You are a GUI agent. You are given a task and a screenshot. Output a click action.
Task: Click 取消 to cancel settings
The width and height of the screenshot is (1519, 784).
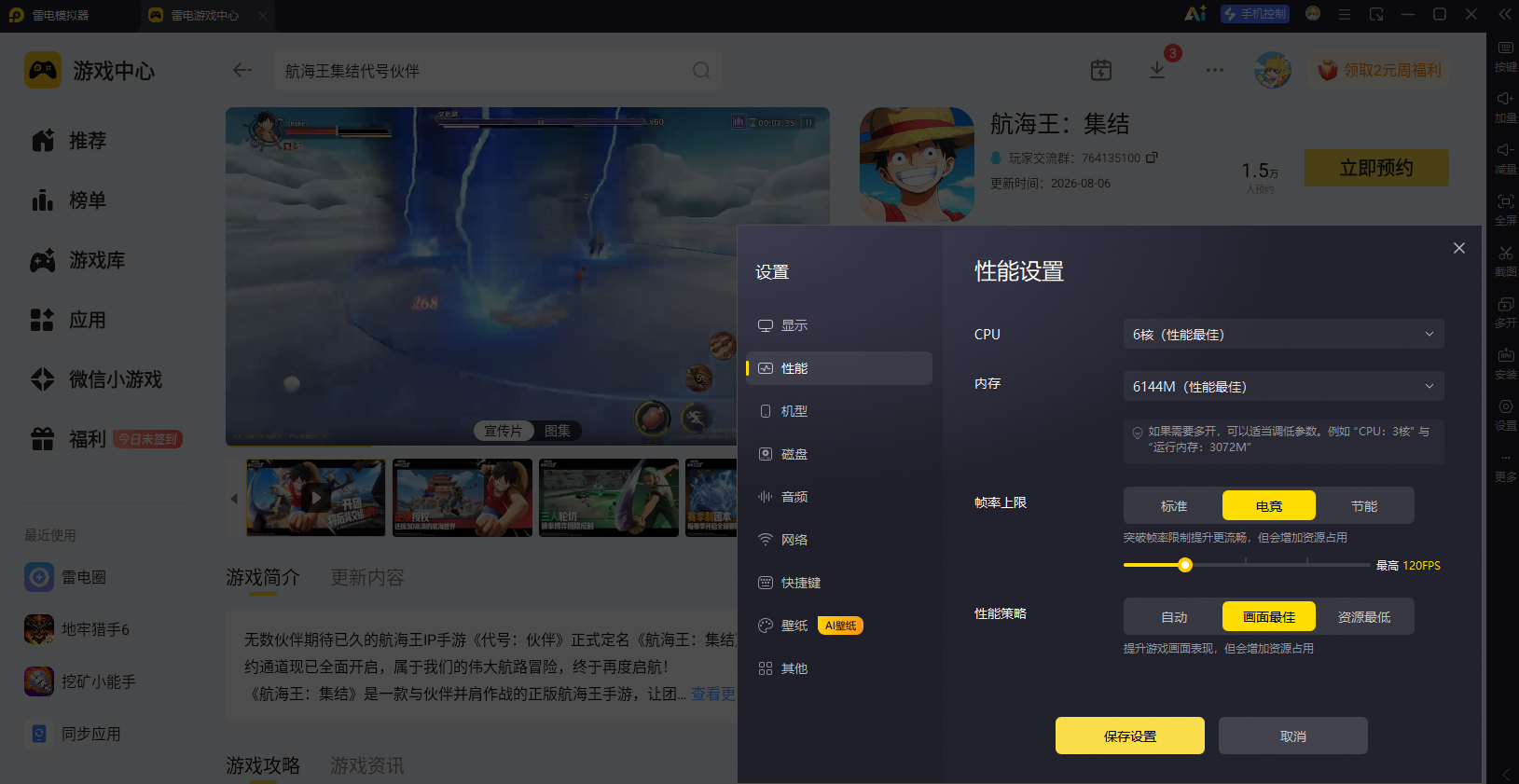[x=1293, y=736]
